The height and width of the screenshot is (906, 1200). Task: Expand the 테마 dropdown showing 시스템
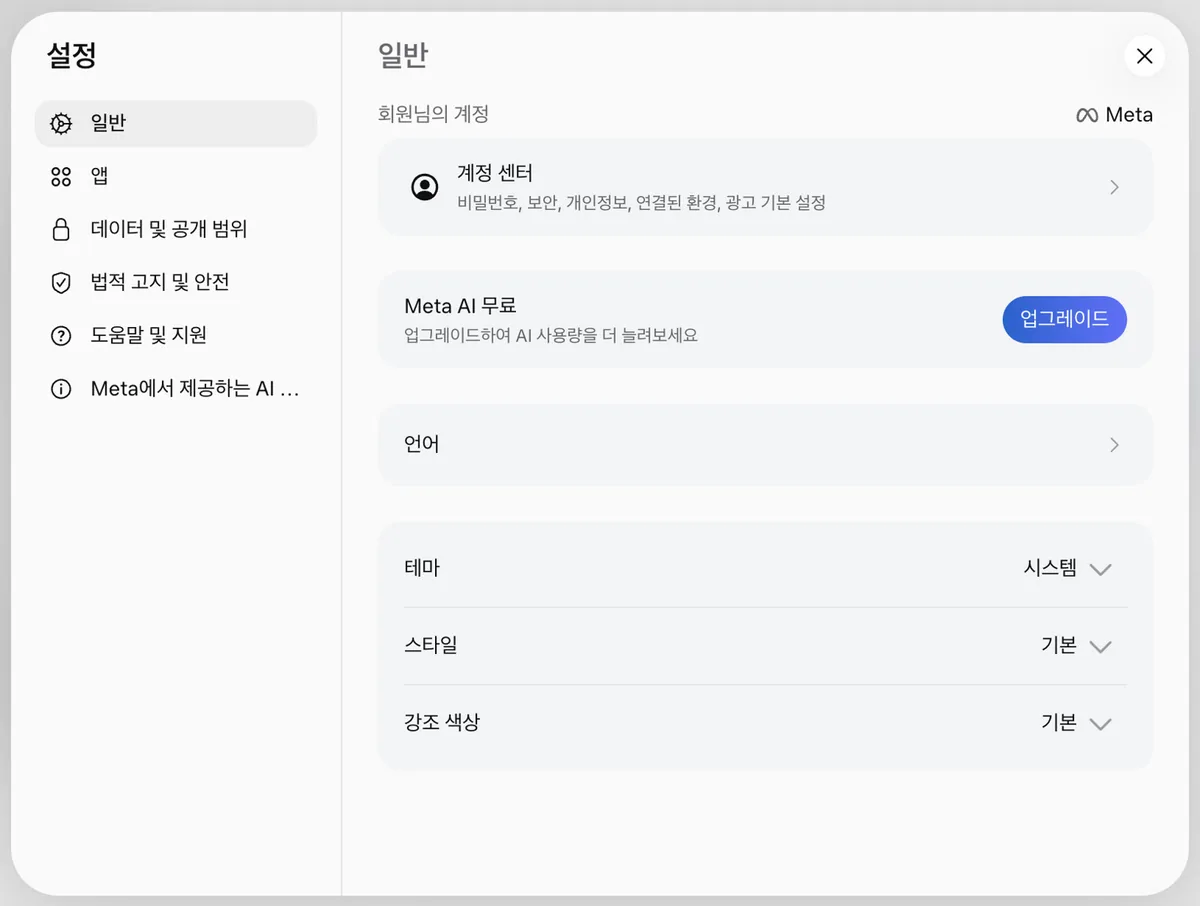click(1067, 568)
